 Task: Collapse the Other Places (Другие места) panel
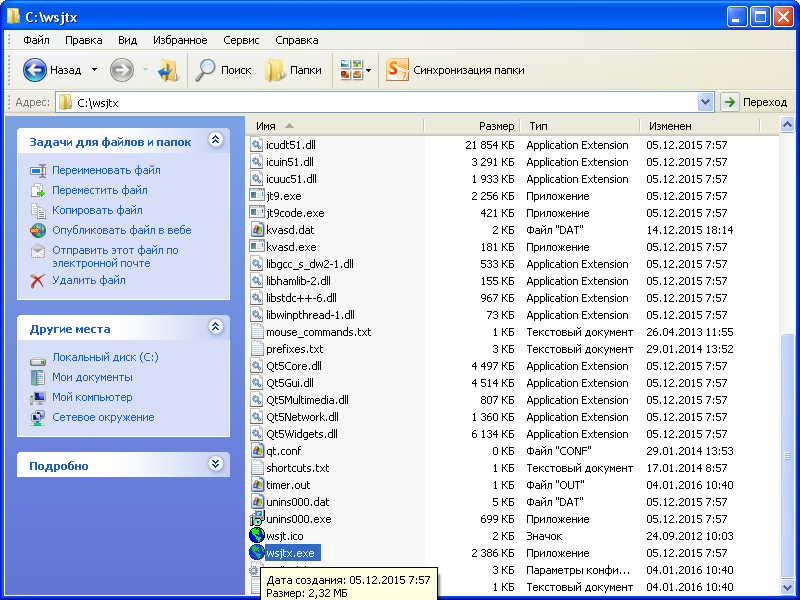pyautogui.click(x=214, y=327)
